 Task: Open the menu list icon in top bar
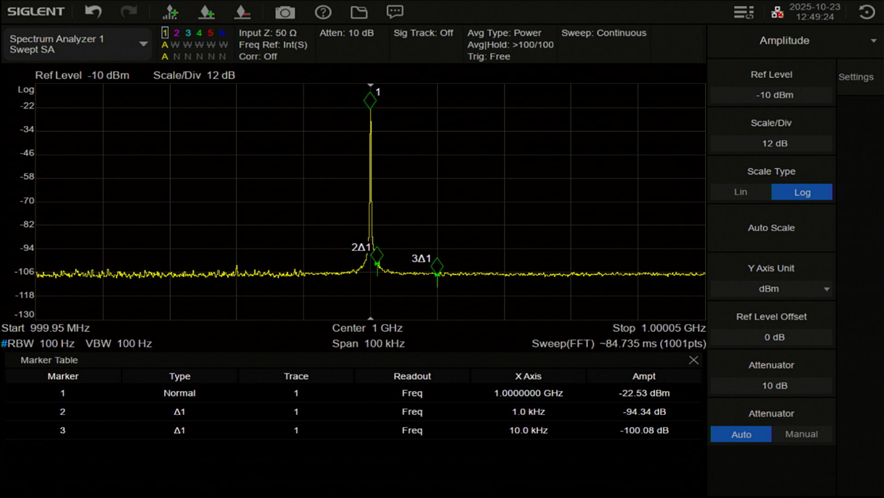743,12
